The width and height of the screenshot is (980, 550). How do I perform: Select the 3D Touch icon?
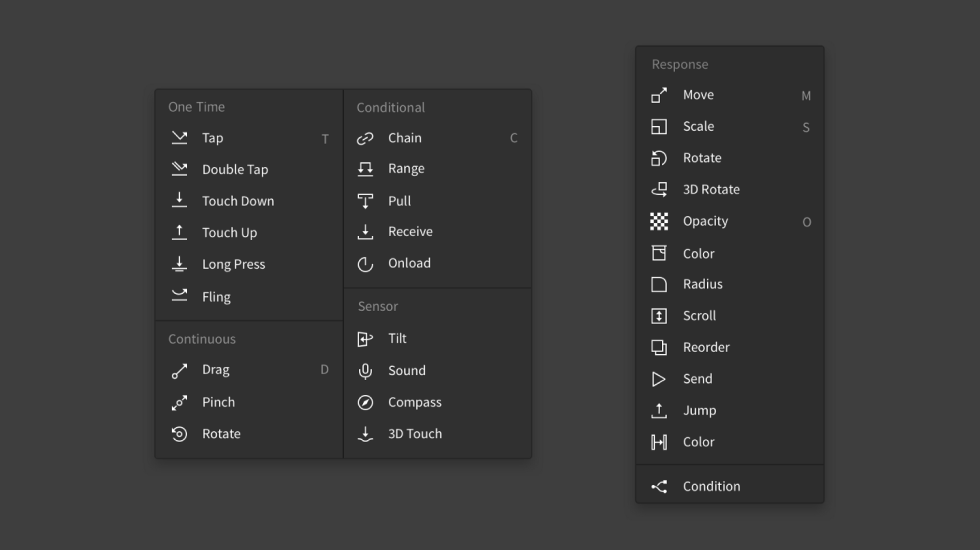pos(365,434)
